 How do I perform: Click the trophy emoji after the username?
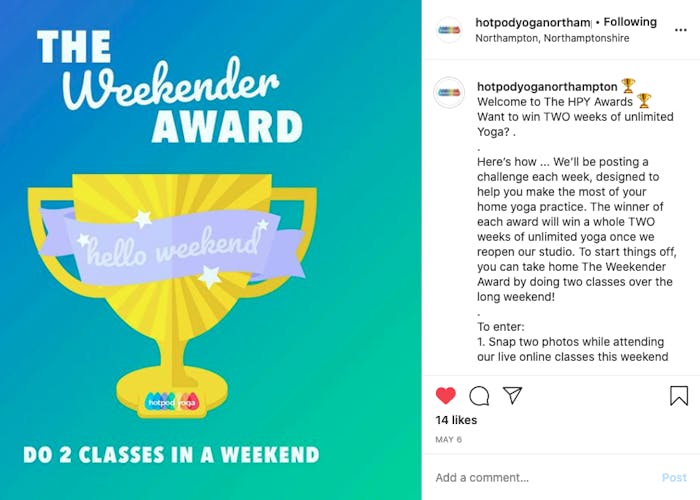point(628,85)
